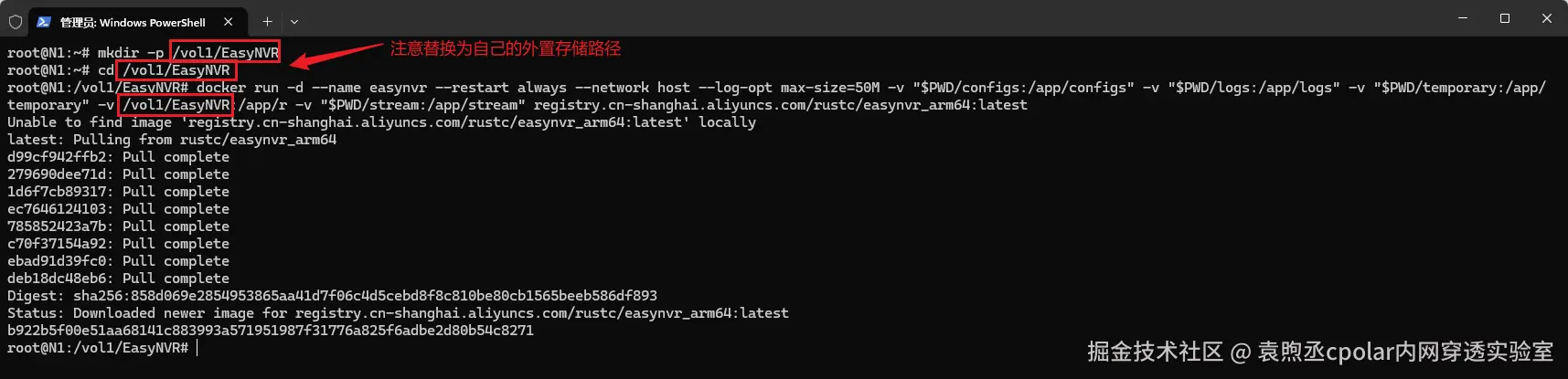The image size is (1568, 379).
Task: Close the Windows PowerShell tab
Action: (x=228, y=22)
